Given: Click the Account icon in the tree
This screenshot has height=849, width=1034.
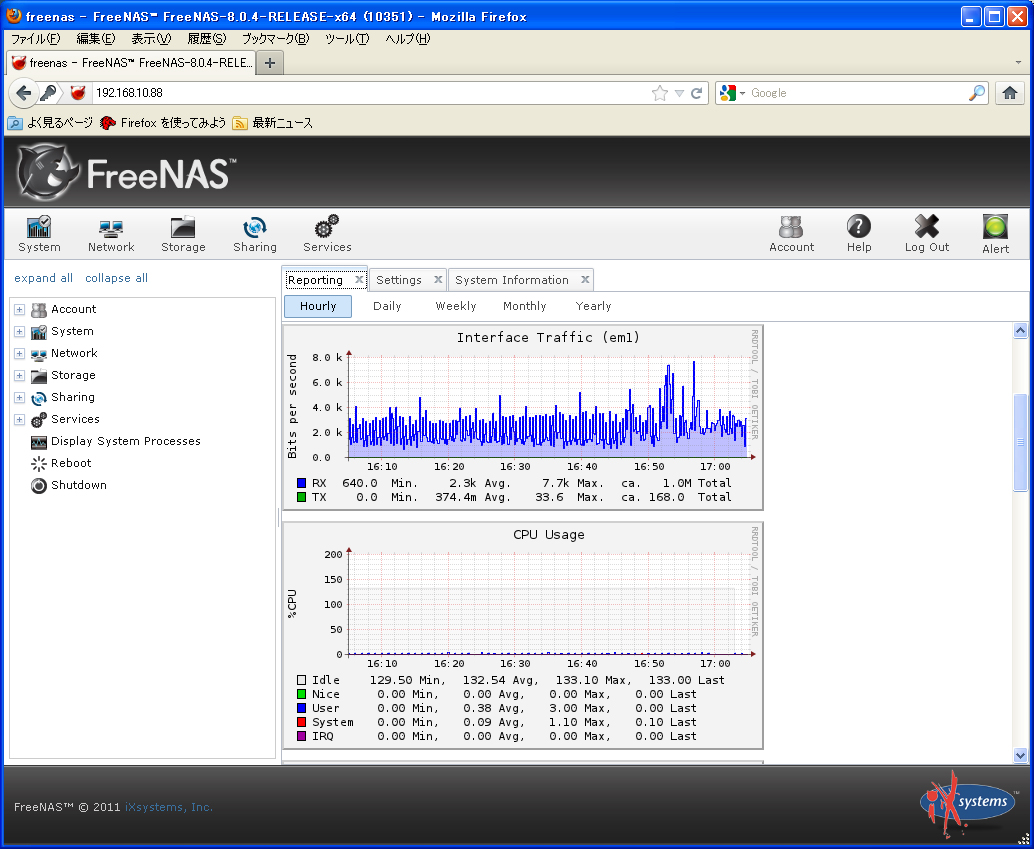Looking at the screenshot, I should coord(39,309).
